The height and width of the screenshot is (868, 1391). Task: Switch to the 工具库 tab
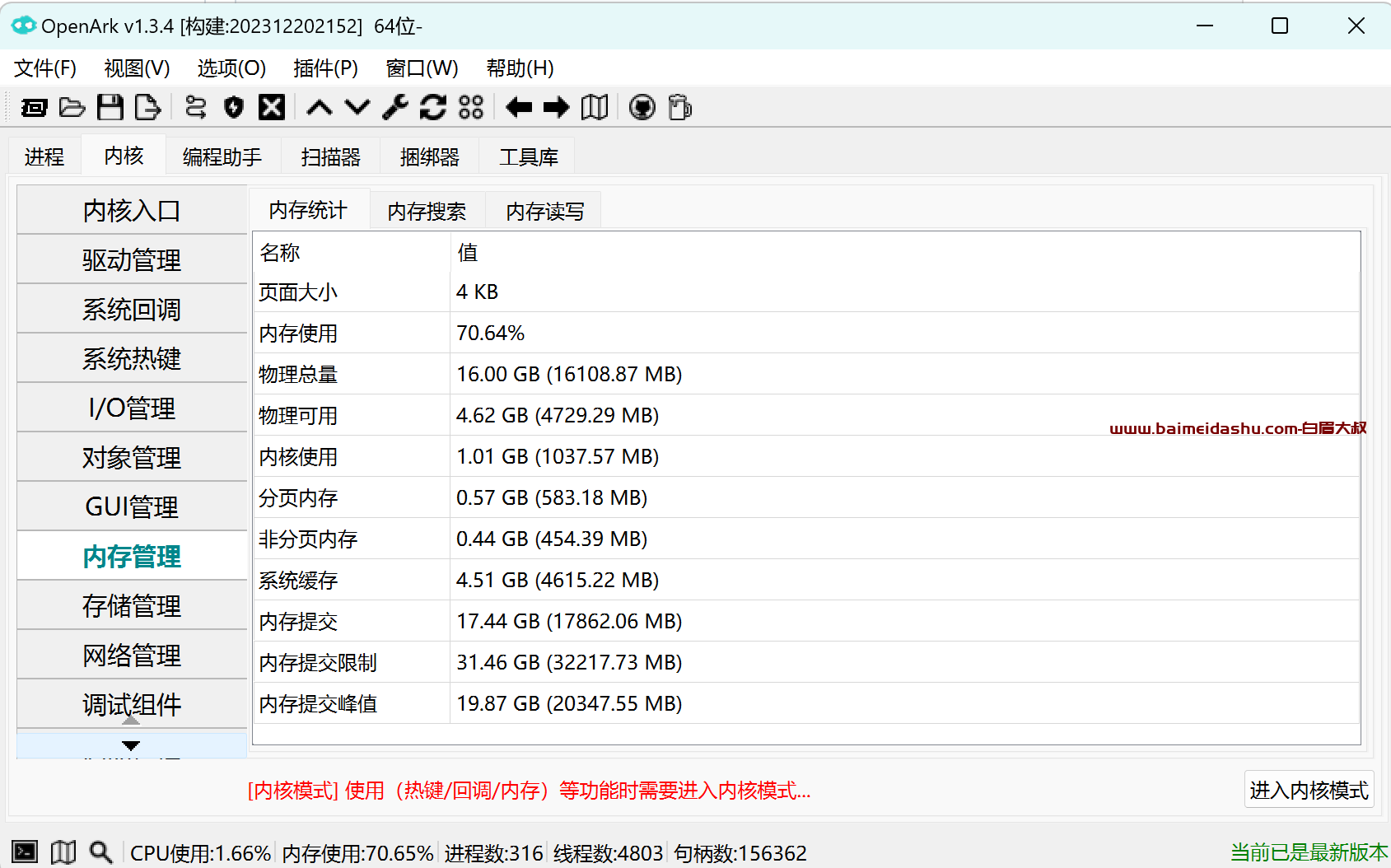click(529, 156)
